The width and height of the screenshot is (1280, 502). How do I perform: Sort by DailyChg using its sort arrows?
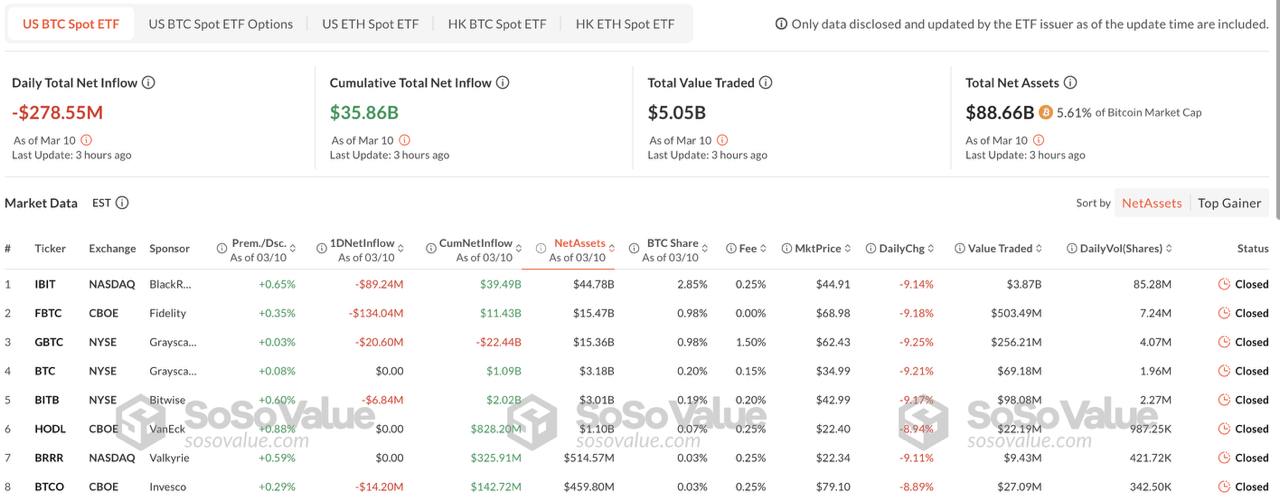tap(931, 248)
